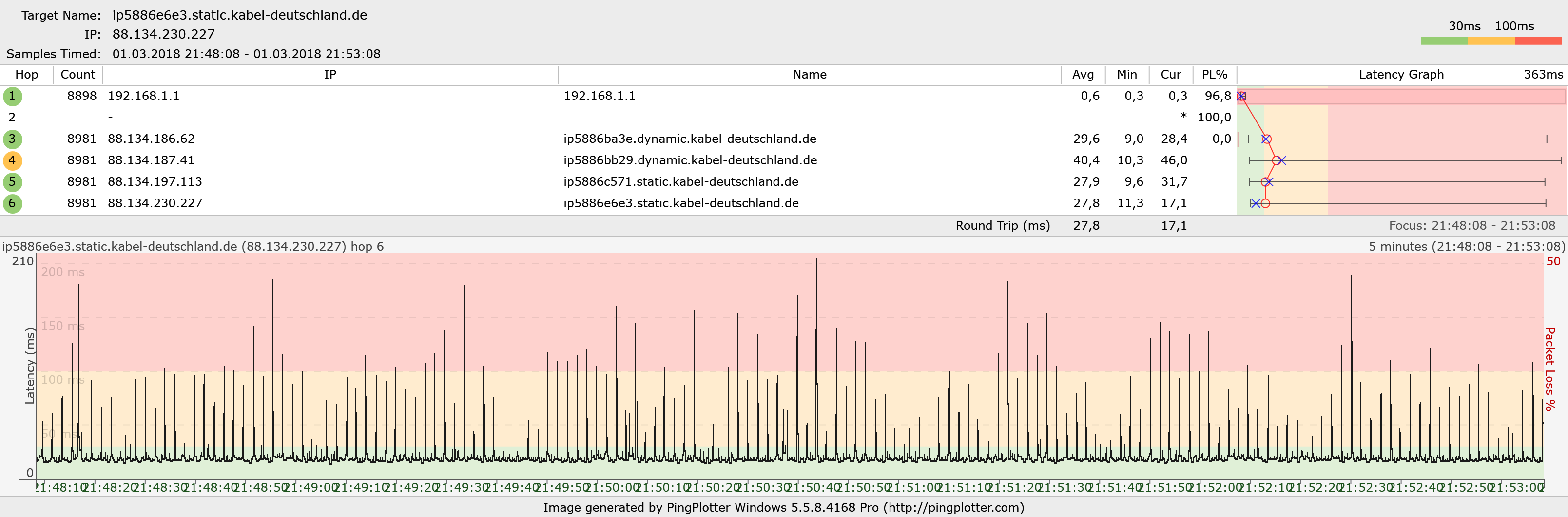The image size is (1568, 517).
Task: Click hop 1 marker in latency graph
Action: point(1241,96)
